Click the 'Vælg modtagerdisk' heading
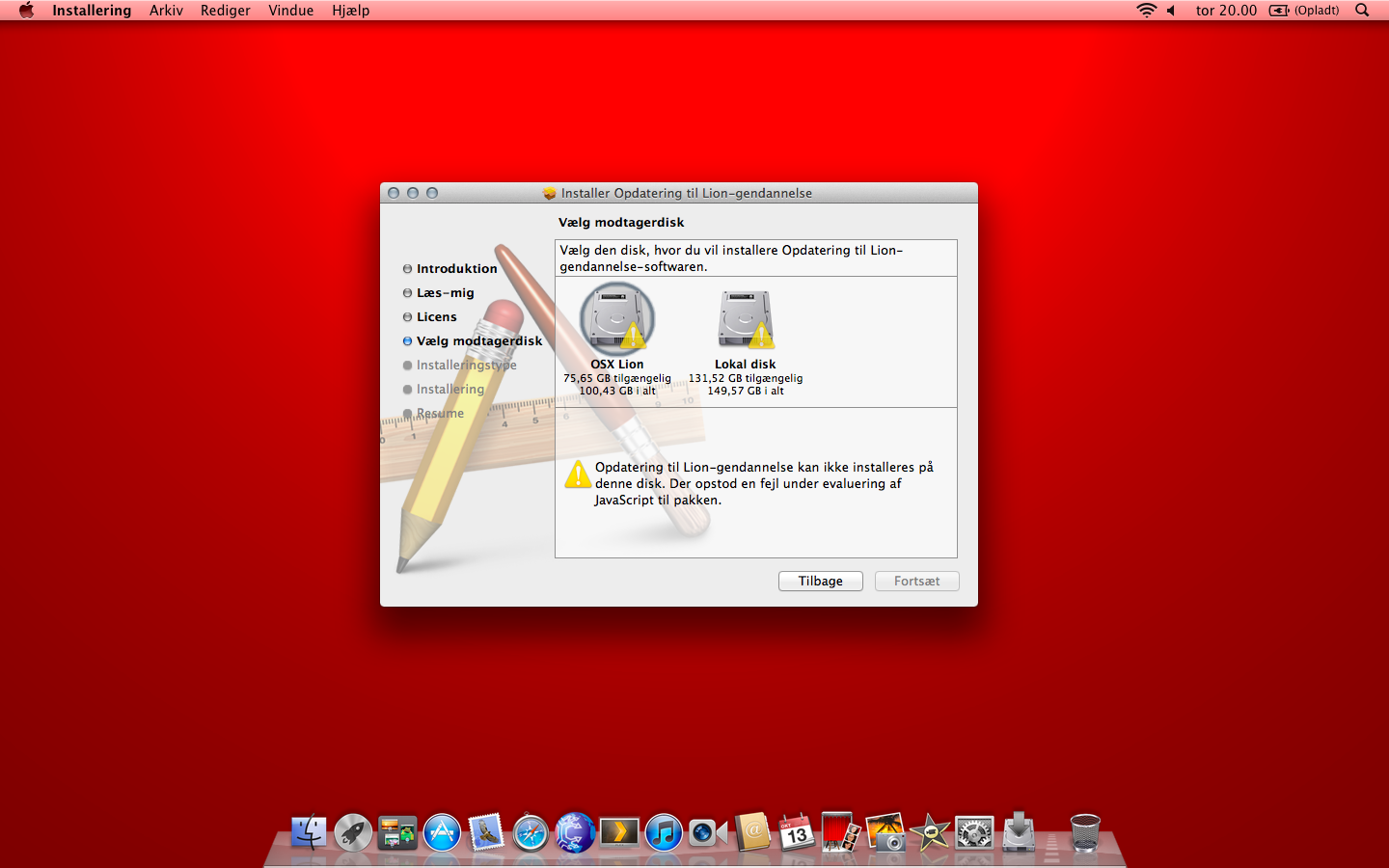The height and width of the screenshot is (868, 1389). click(621, 222)
